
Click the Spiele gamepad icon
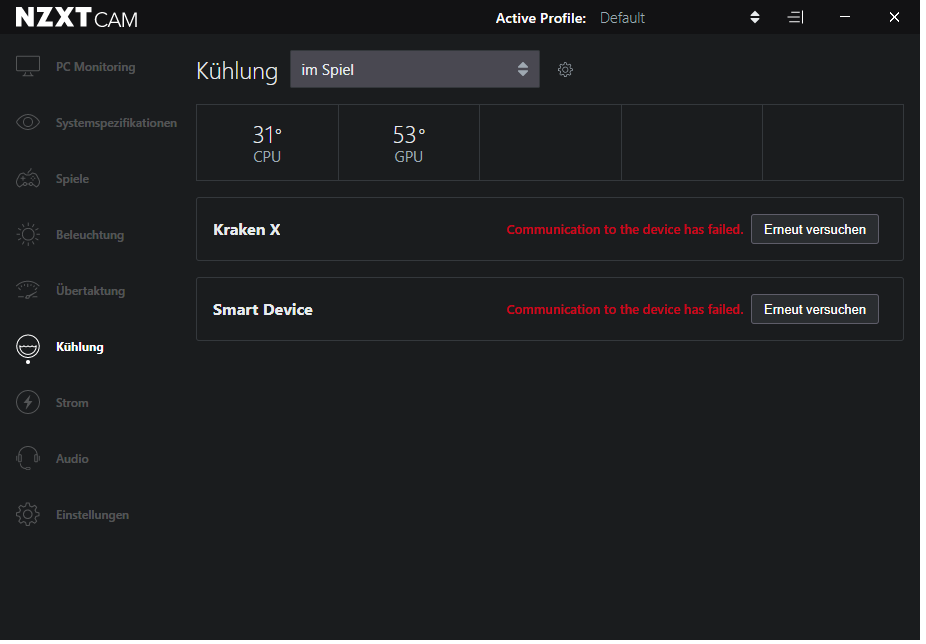(28, 178)
